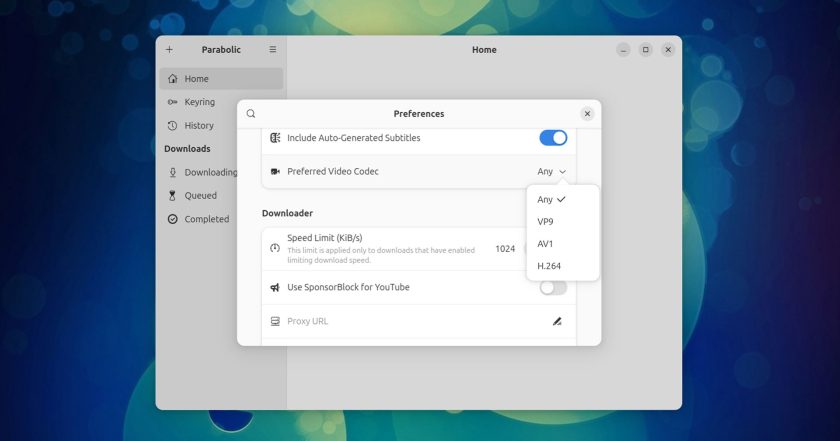The width and height of the screenshot is (840, 441).
Task: Click the speed limit value 1024
Action: 505,249
